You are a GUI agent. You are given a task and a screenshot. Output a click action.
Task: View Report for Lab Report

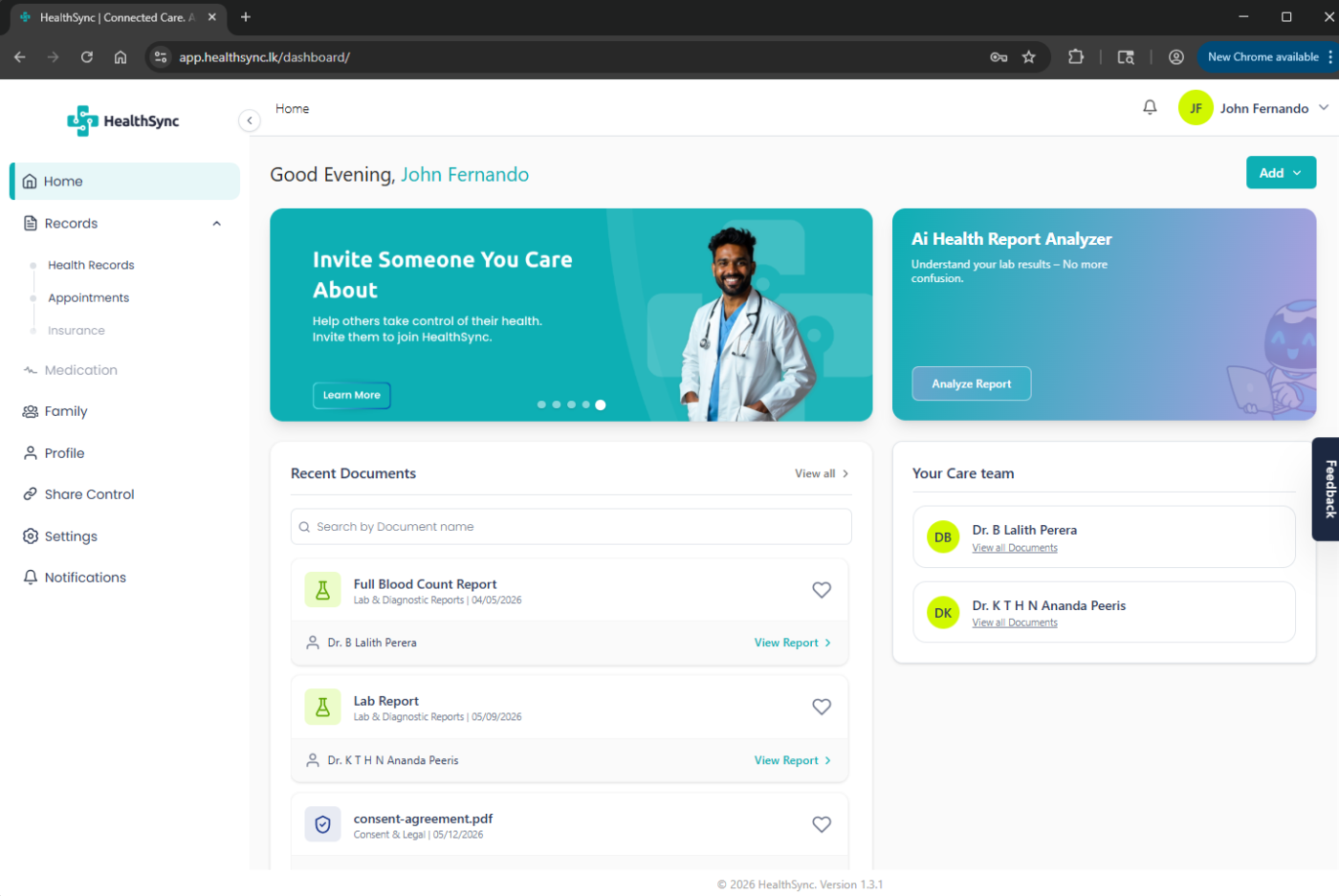click(x=792, y=760)
